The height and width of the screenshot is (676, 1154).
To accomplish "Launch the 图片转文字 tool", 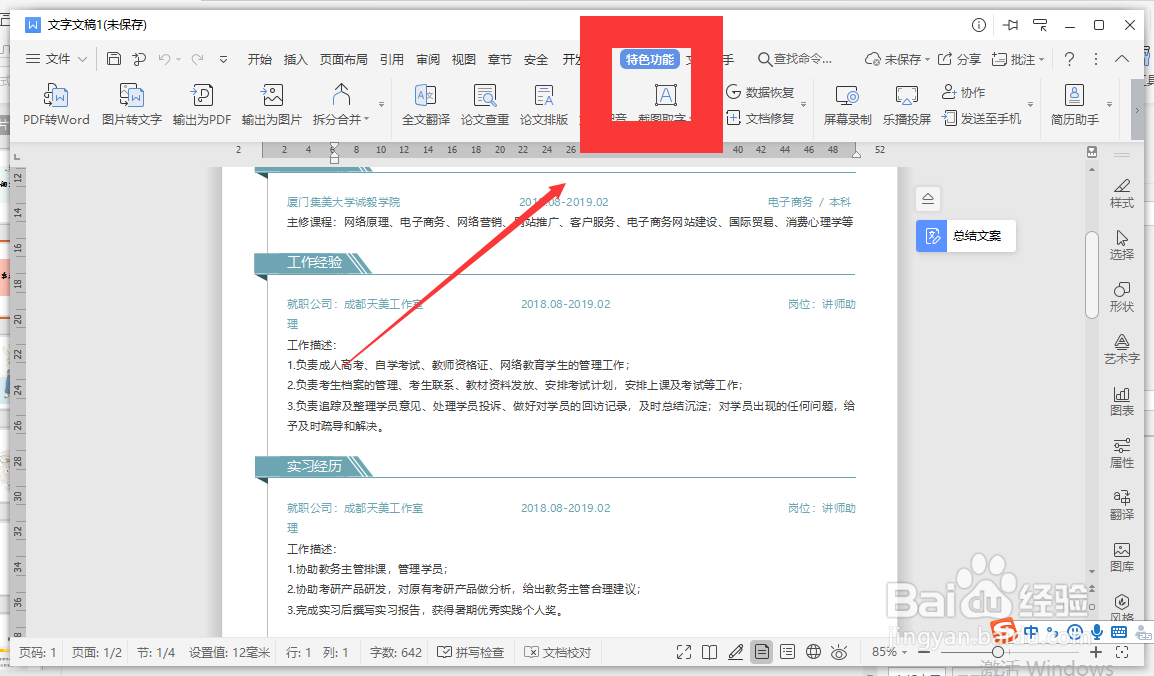I will pyautogui.click(x=132, y=104).
